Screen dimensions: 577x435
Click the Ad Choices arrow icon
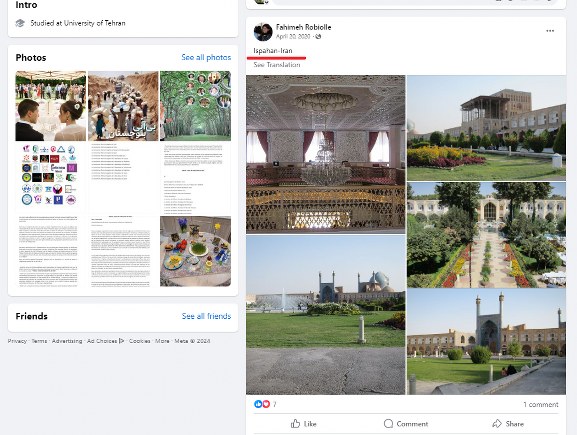tap(121, 341)
